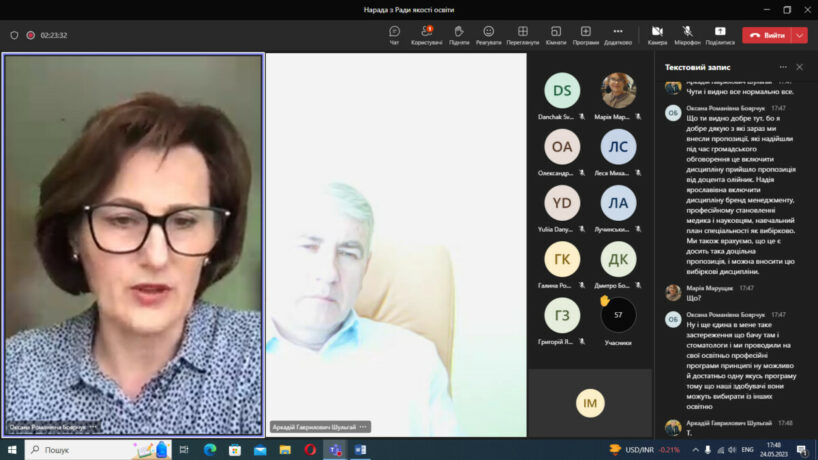Open Програми apps icon
This screenshot has height=460, width=818.
pyautogui.click(x=586, y=34)
